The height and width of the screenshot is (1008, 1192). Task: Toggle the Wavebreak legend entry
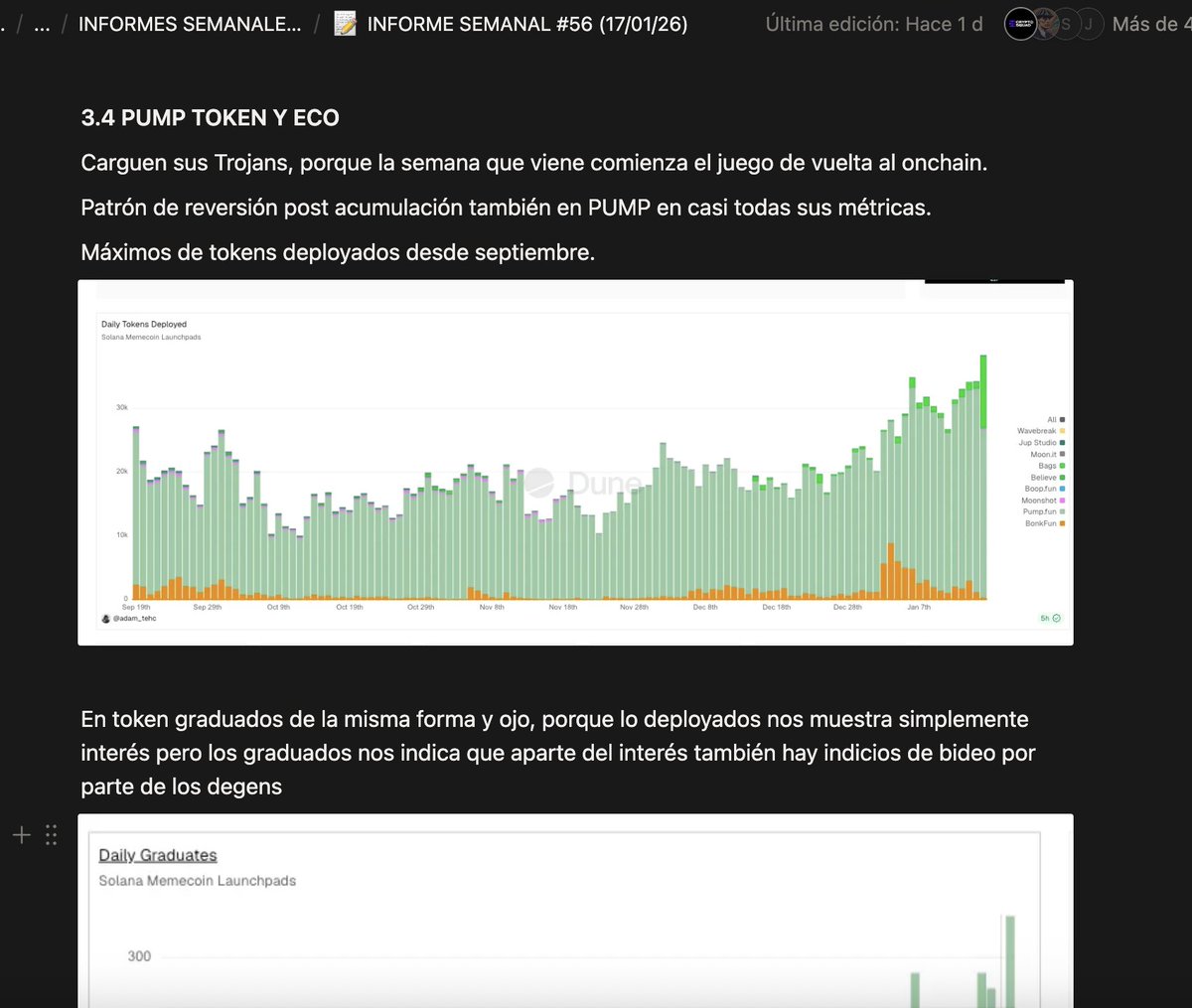(x=1036, y=431)
